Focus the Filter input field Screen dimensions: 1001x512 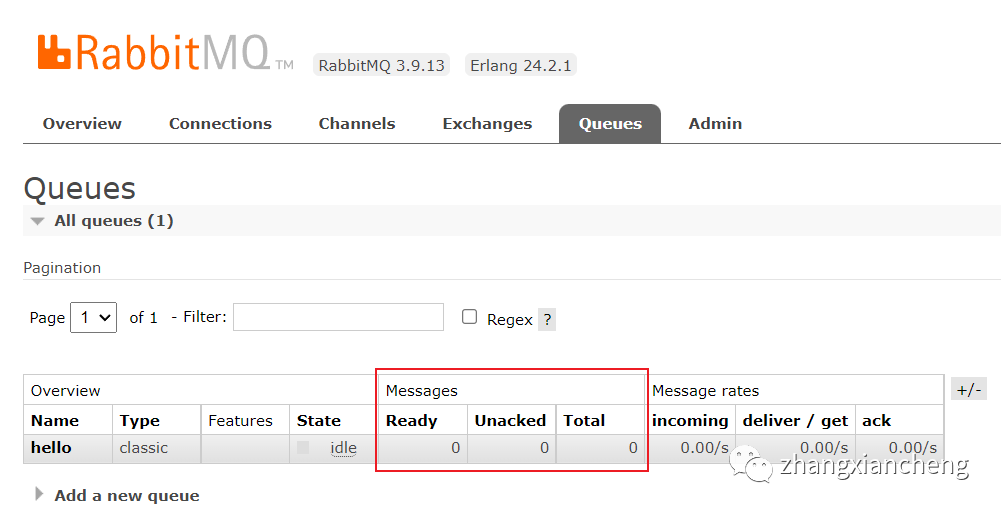point(338,317)
